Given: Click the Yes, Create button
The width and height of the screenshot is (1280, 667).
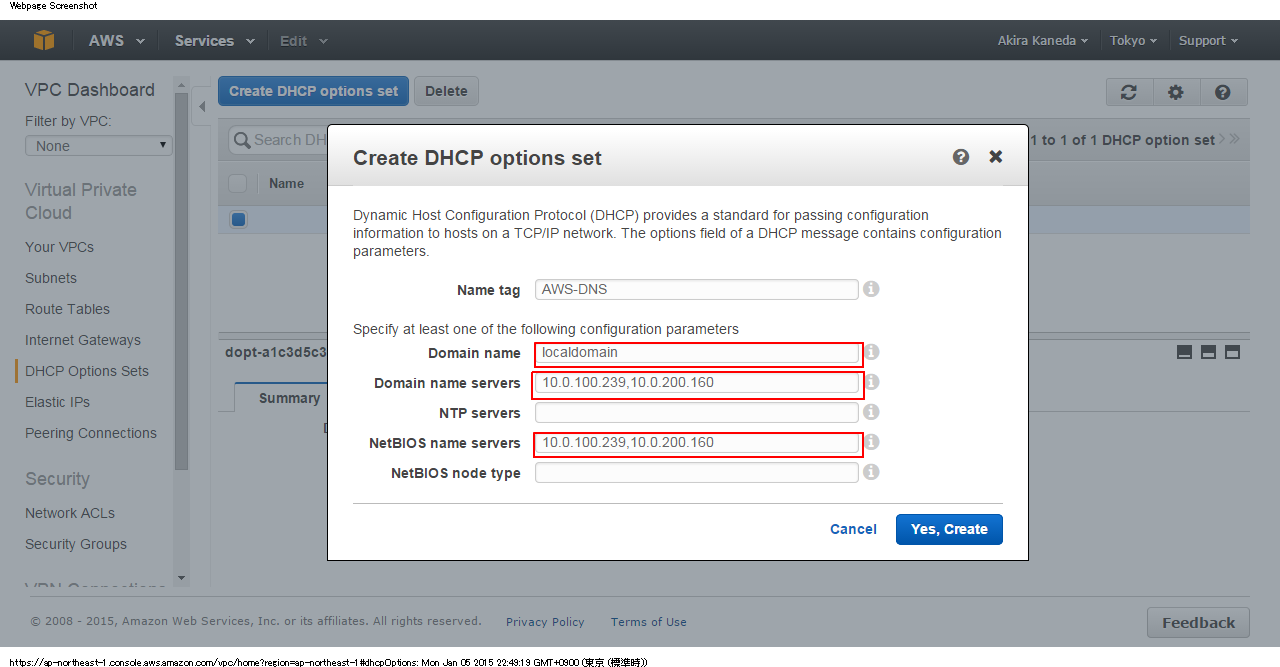Looking at the screenshot, I should (949, 529).
